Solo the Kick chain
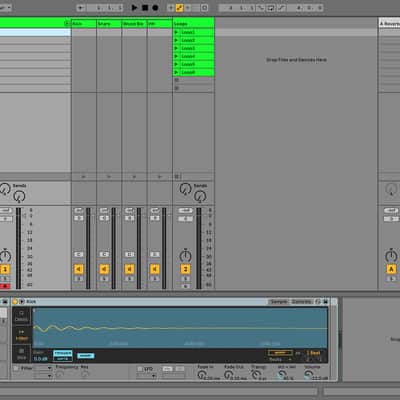 coord(79,279)
